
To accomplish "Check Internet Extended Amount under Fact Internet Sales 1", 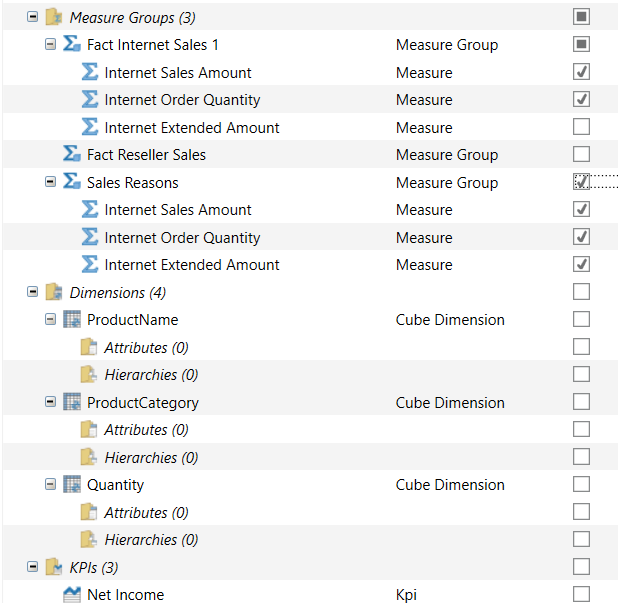I will pyautogui.click(x=581, y=127).
